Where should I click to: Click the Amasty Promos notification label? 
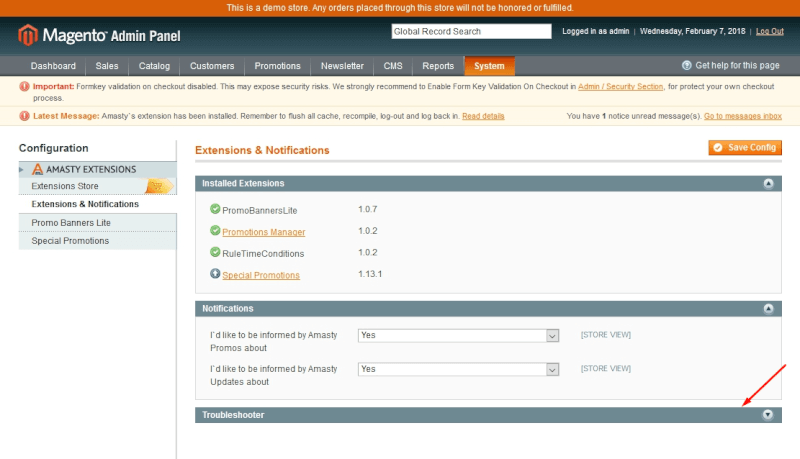[273, 341]
